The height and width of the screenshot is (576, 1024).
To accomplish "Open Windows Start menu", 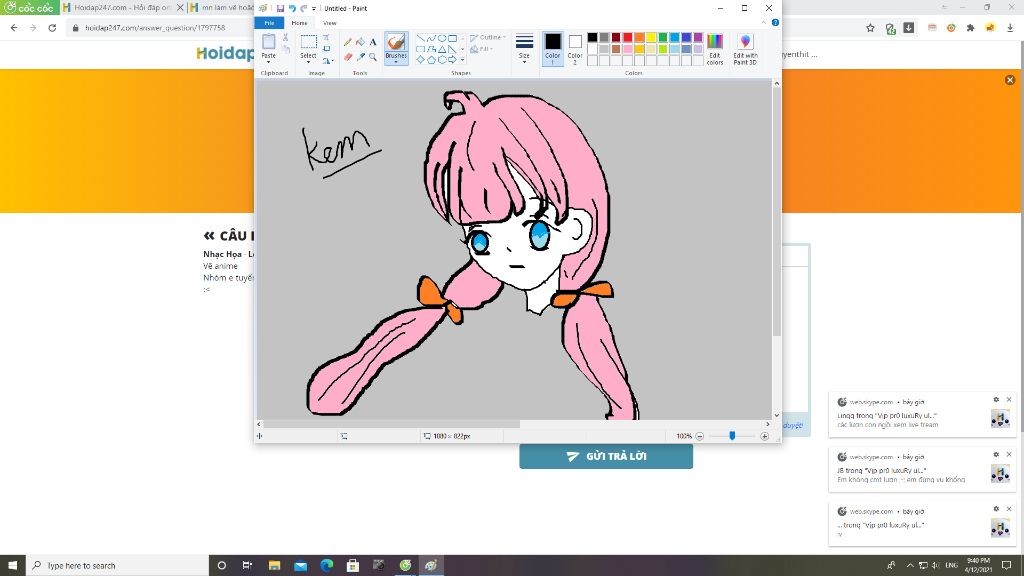I will [12, 566].
